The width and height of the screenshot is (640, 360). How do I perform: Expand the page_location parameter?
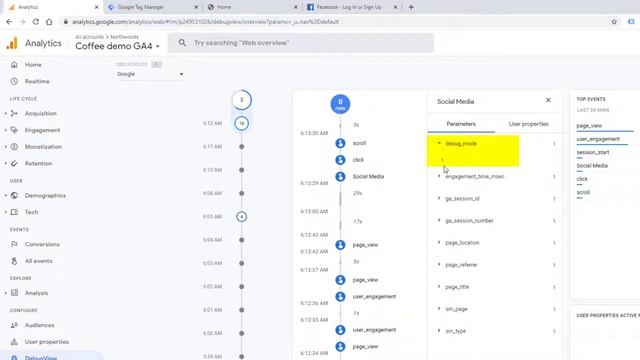point(439,242)
